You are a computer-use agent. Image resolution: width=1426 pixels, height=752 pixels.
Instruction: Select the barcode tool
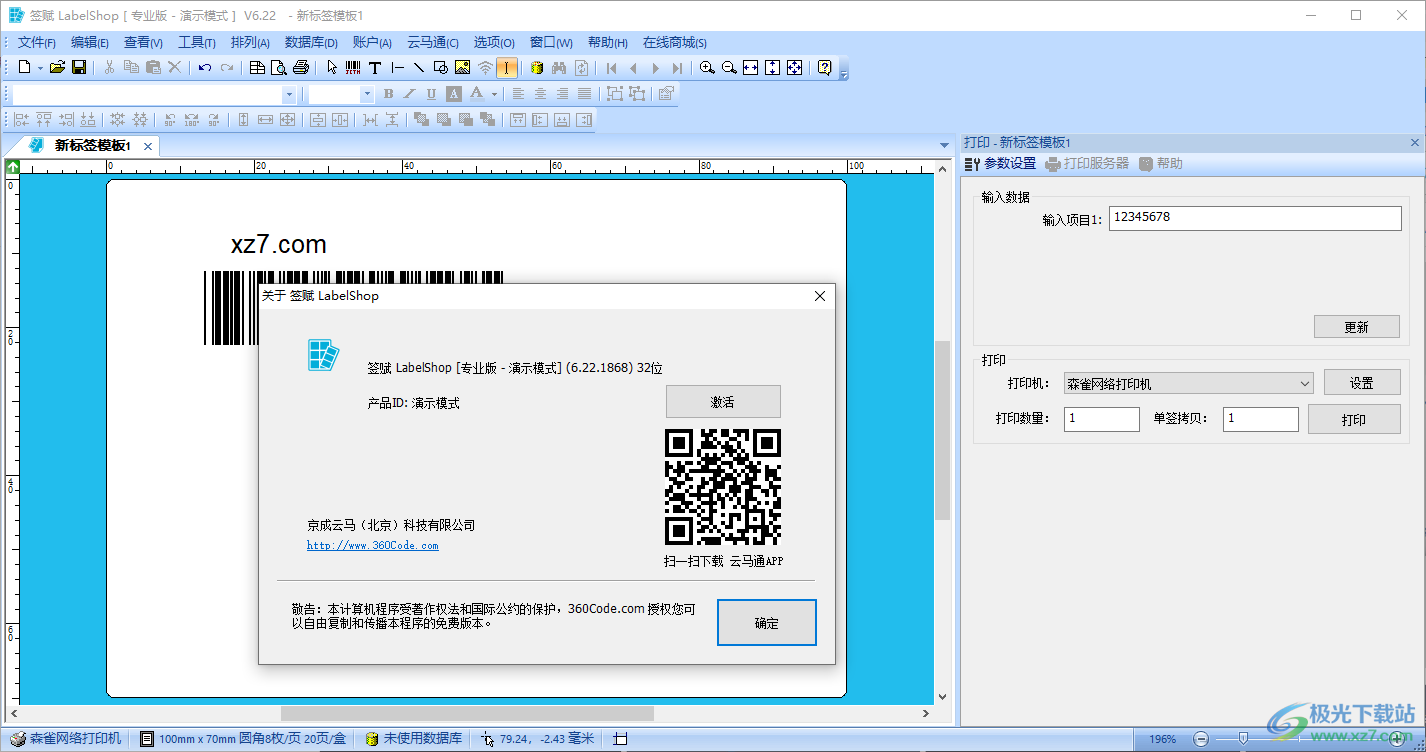(353, 68)
